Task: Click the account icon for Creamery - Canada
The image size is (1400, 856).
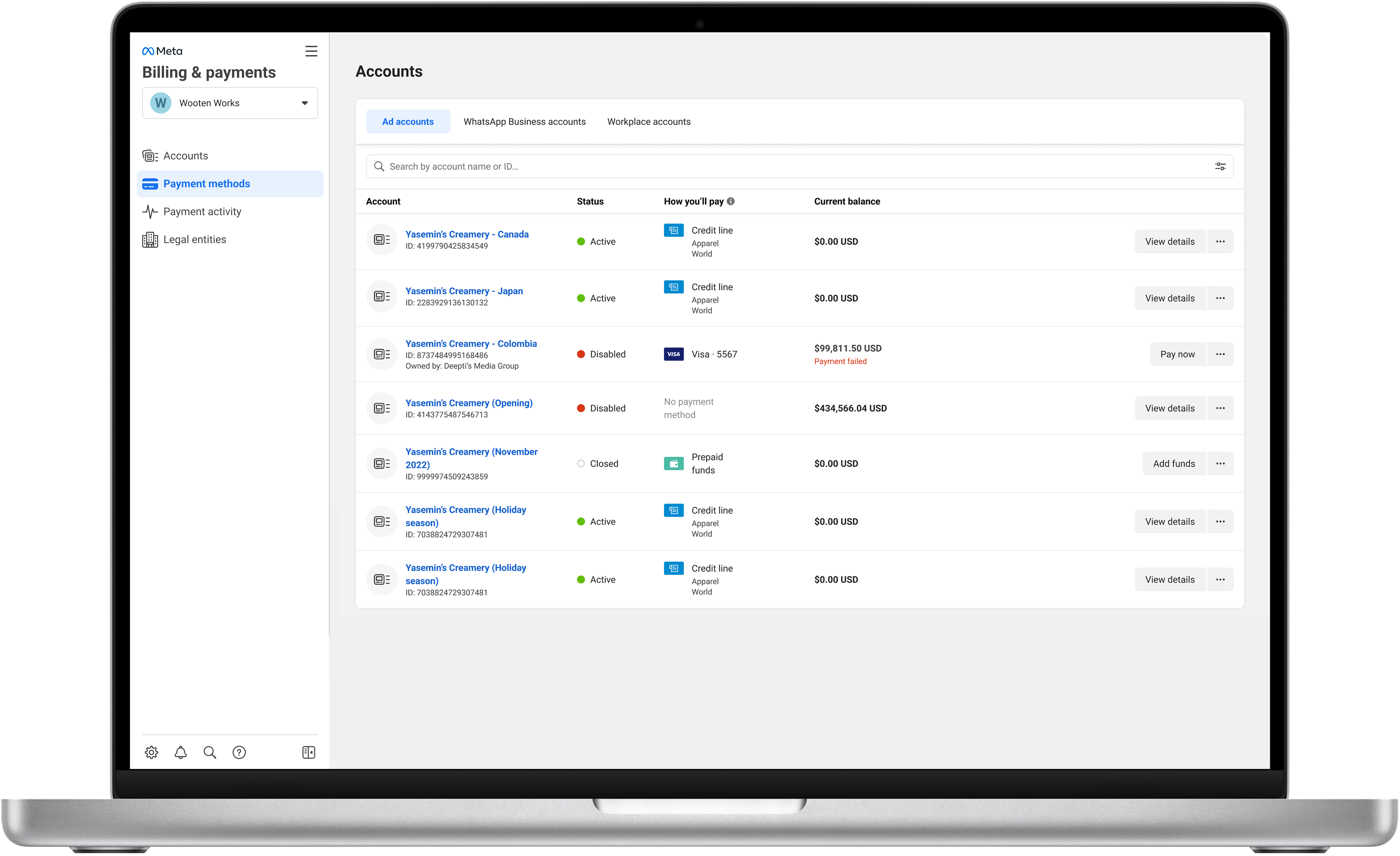Action: coord(382,240)
